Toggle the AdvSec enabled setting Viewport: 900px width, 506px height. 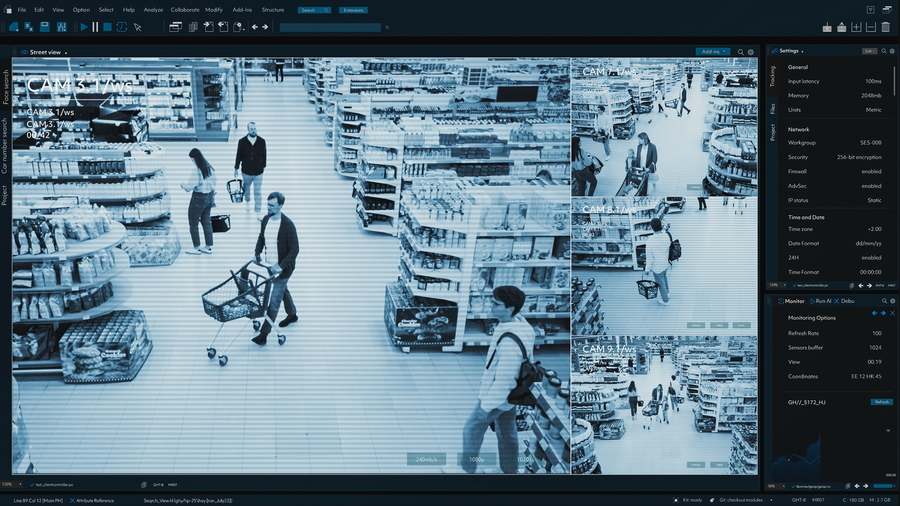tap(871, 185)
